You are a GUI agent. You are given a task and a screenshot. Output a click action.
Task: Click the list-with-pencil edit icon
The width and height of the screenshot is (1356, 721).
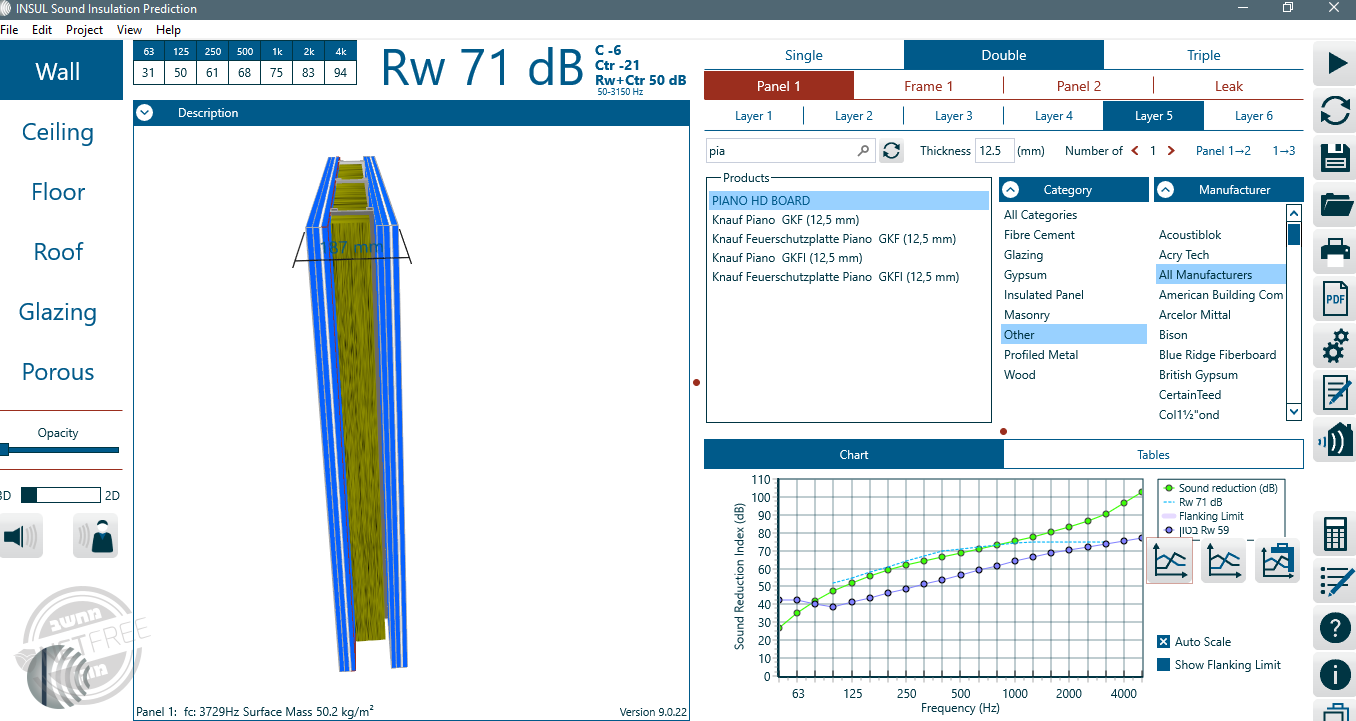point(1335,581)
